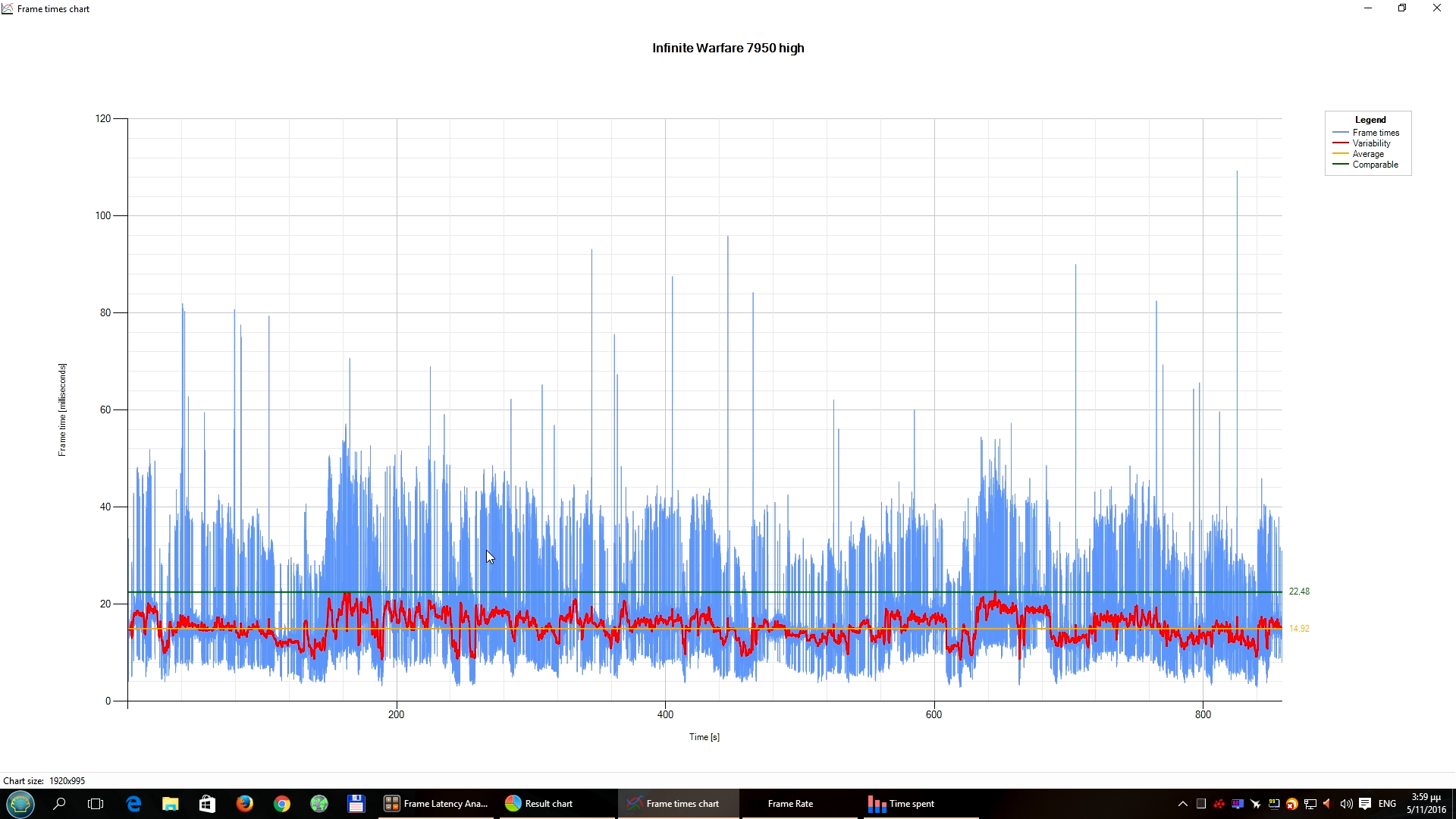Click the ENG language indicator

1387,804
